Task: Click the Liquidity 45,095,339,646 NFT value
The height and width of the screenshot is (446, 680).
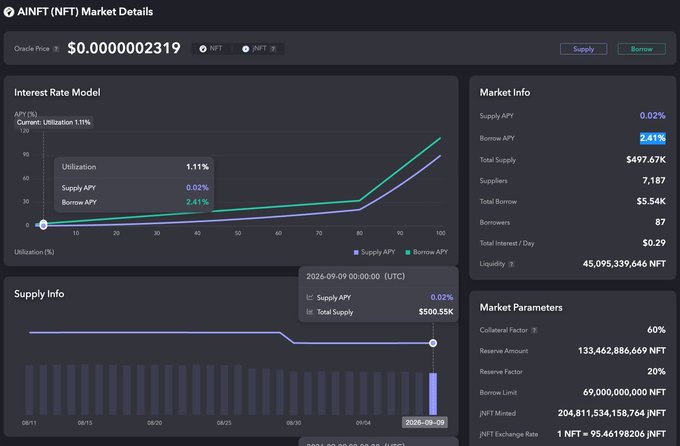Action: pos(624,264)
